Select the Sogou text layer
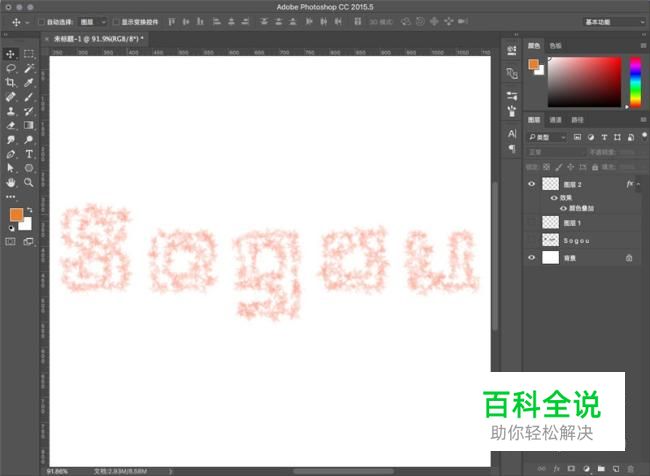 tap(585, 240)
